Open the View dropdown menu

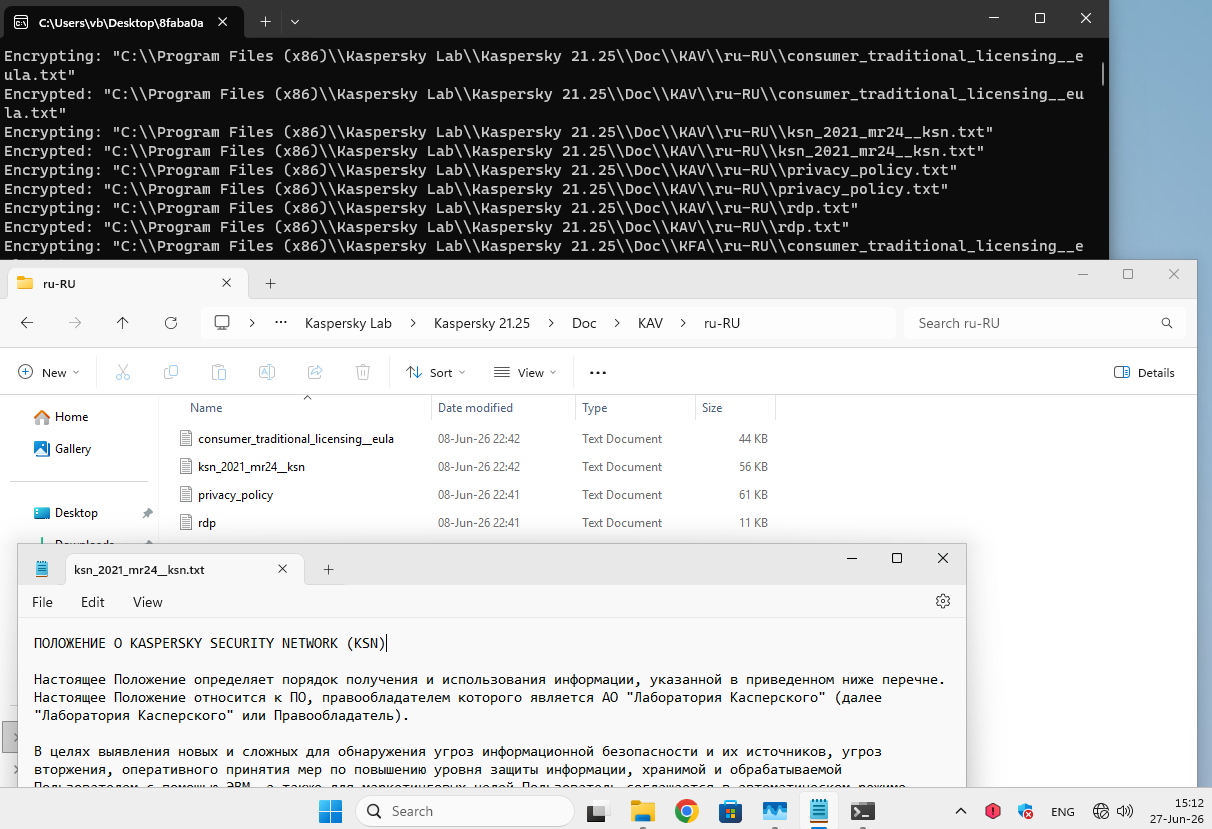(x=525, y=372)
